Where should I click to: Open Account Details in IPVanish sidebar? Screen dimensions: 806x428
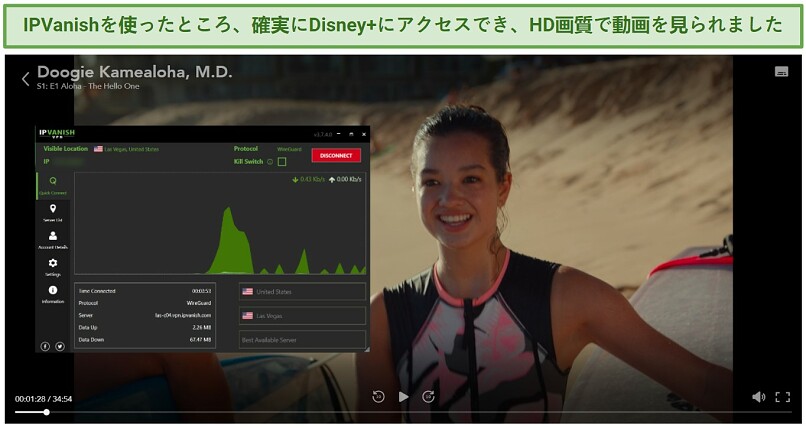[x=52, y=239]
